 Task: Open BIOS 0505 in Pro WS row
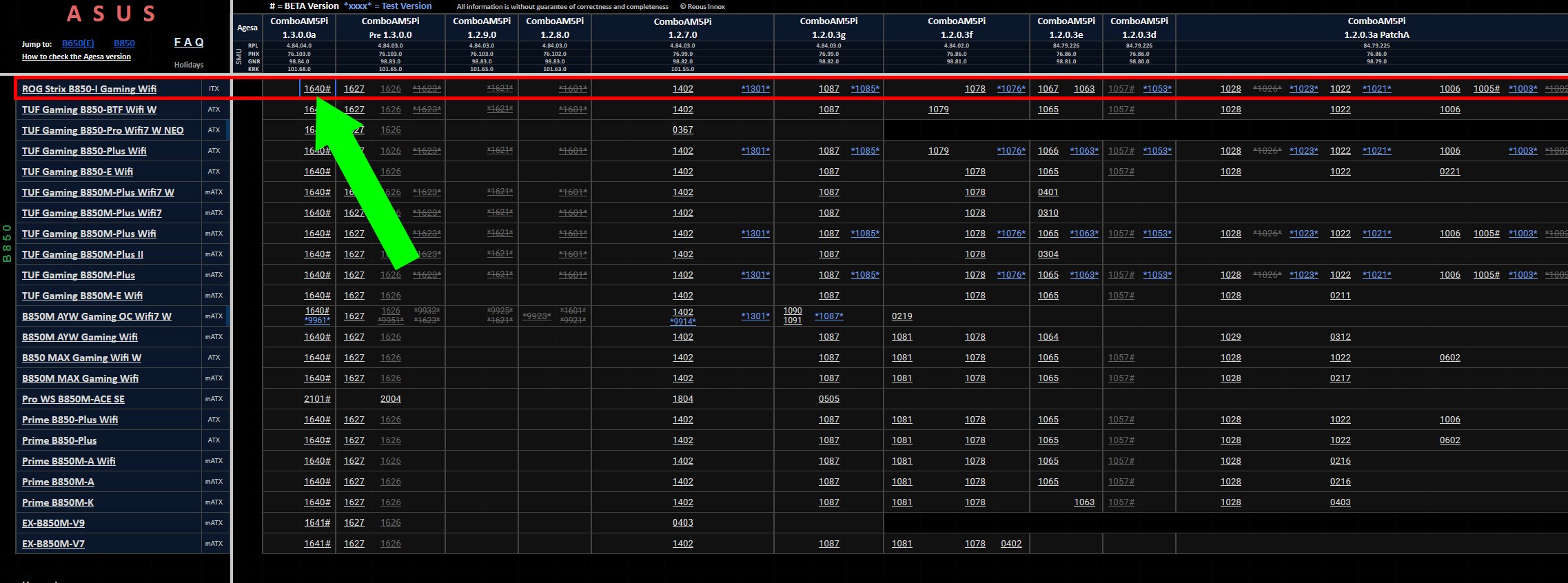click(828, 399)
